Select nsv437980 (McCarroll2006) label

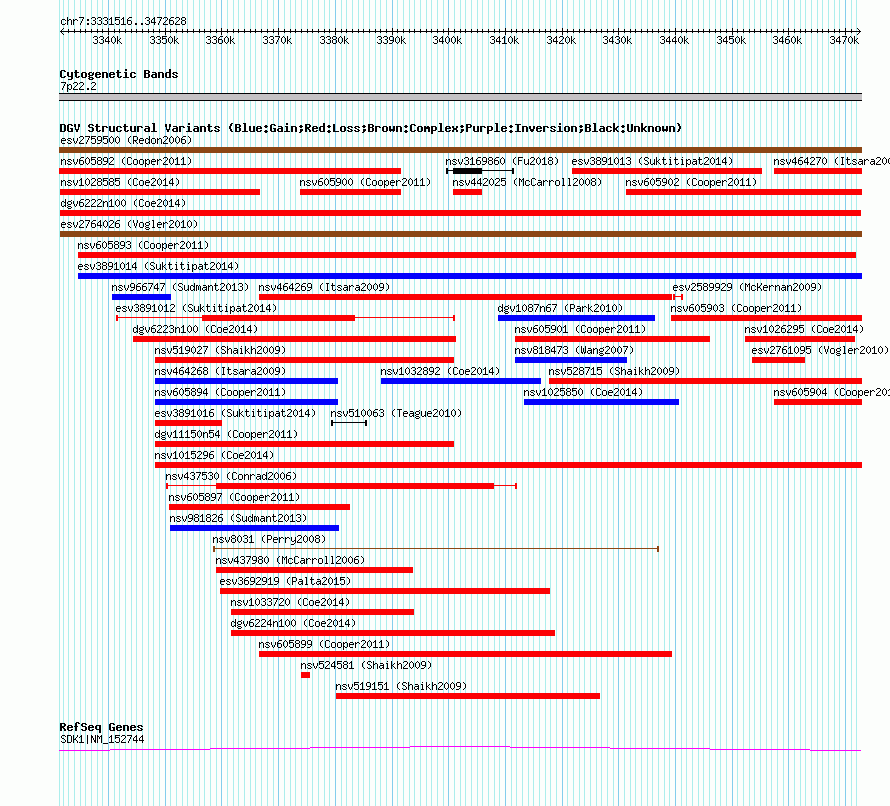point(290,560)
